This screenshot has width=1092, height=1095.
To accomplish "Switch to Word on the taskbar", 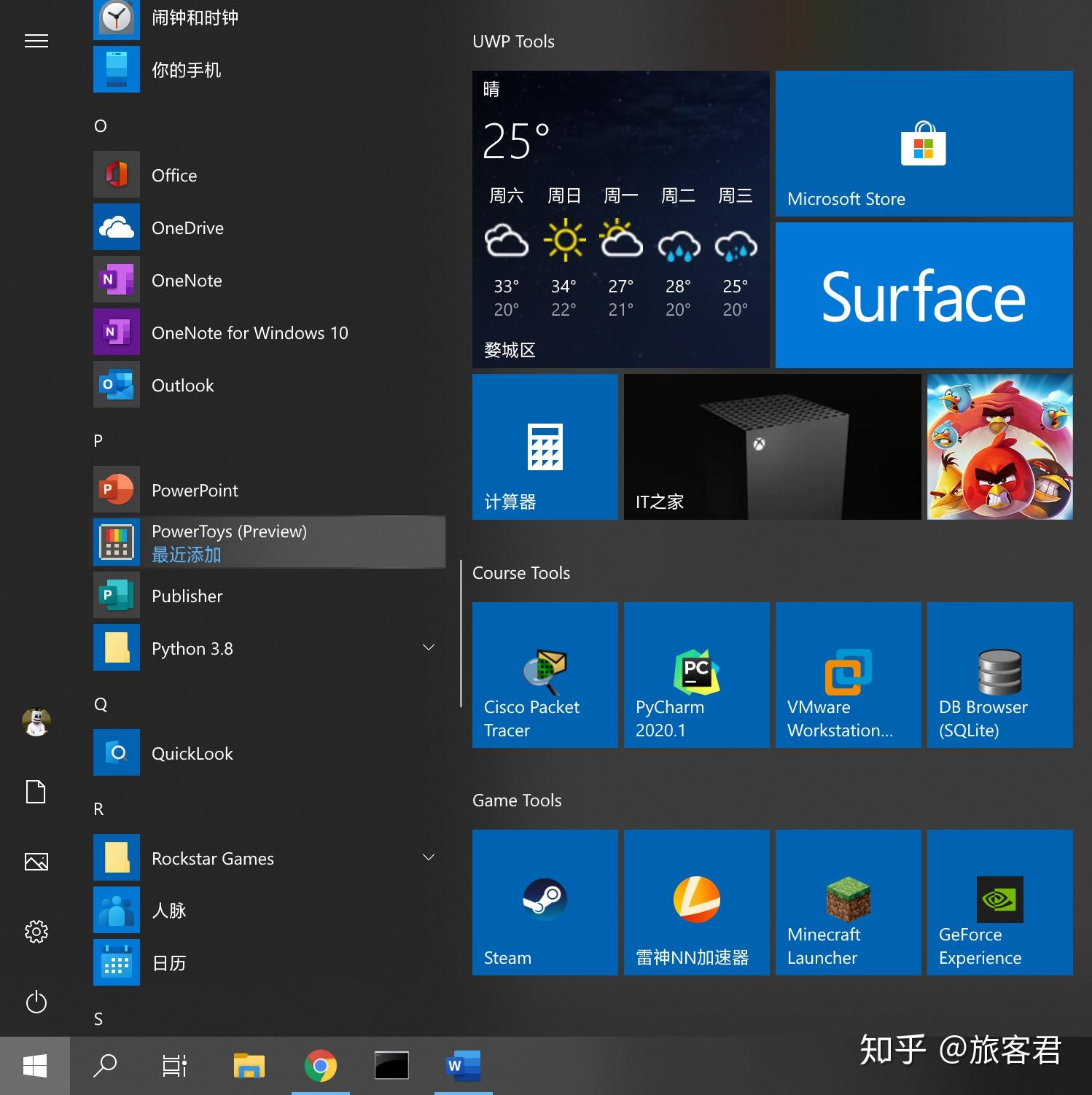I will [x=464, y=1066].
